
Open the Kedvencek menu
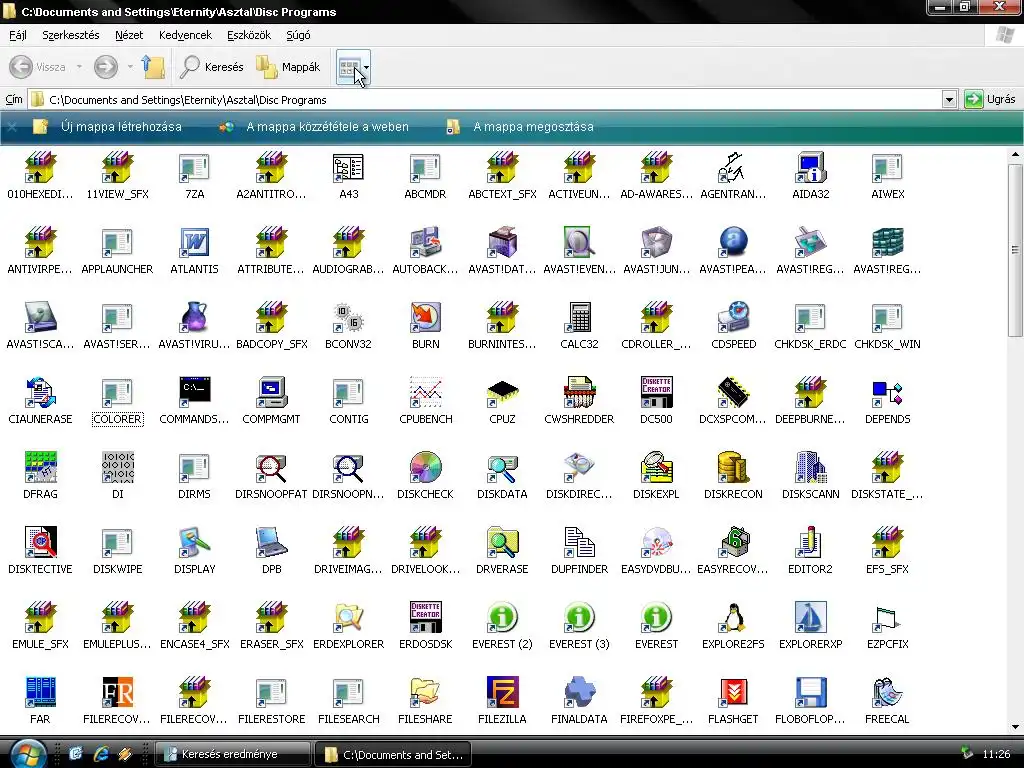point(185,35)
